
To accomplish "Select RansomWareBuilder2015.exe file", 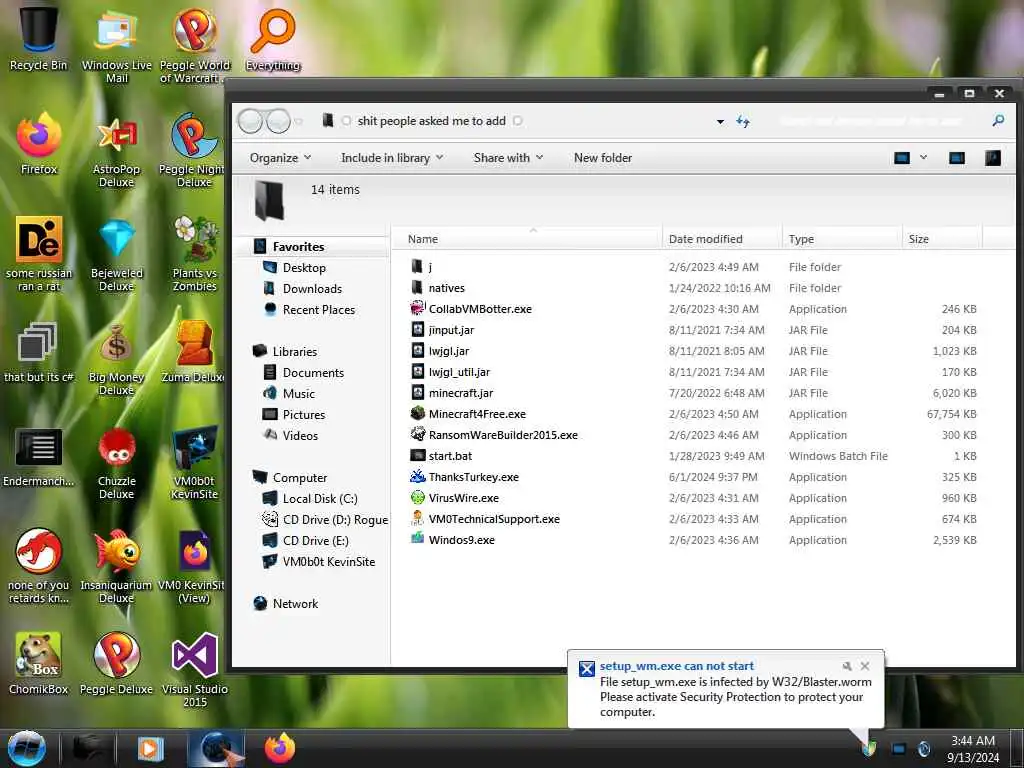I will coord(503,435).
